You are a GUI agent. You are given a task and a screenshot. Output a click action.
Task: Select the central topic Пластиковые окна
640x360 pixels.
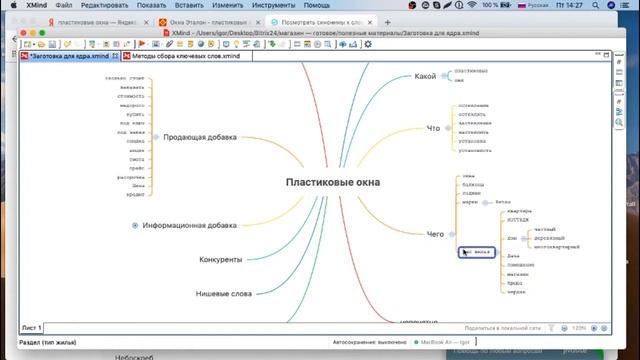333,182
